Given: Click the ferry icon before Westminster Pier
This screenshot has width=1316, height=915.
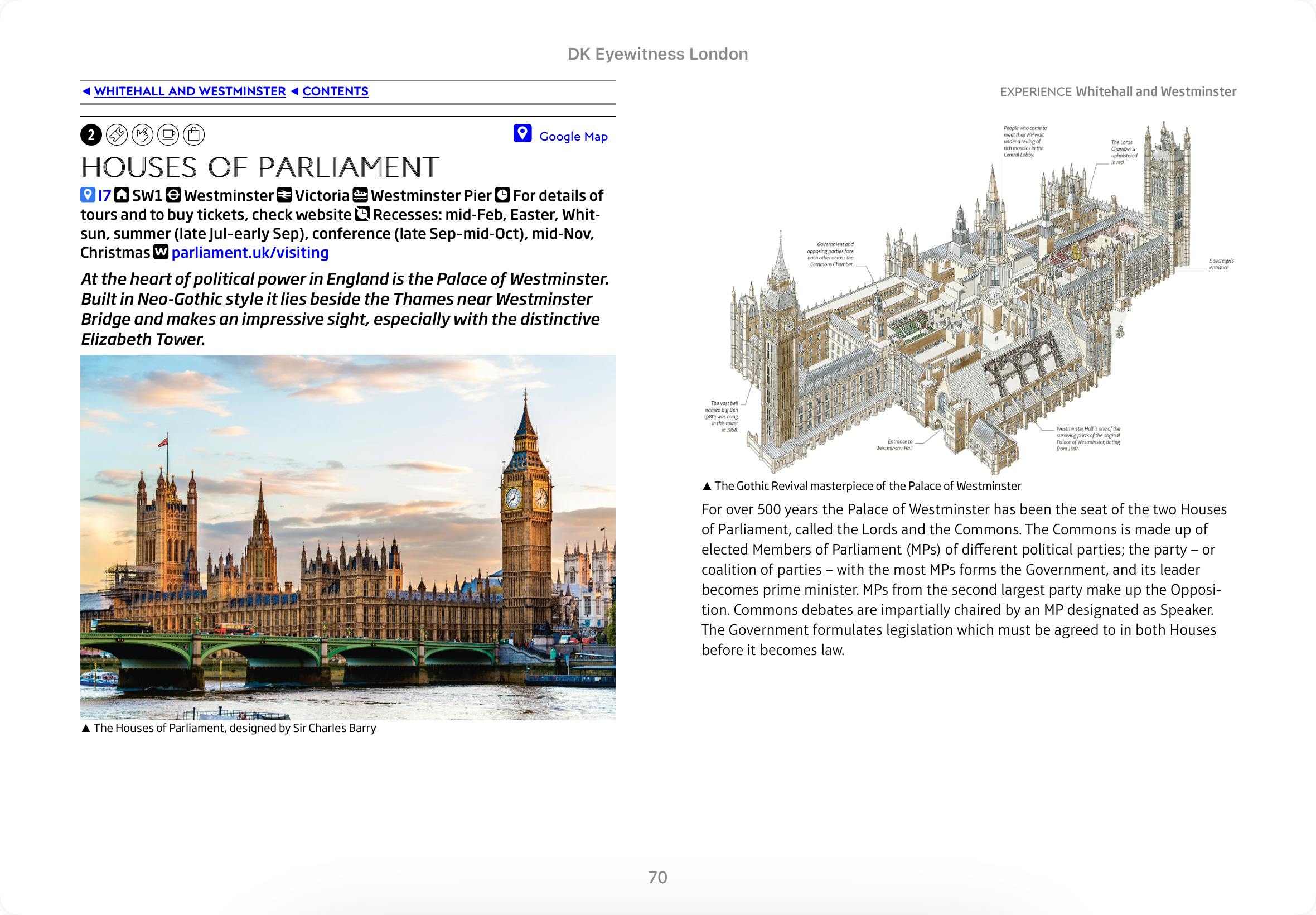Looking at the screenshot, I should [360, 195].
